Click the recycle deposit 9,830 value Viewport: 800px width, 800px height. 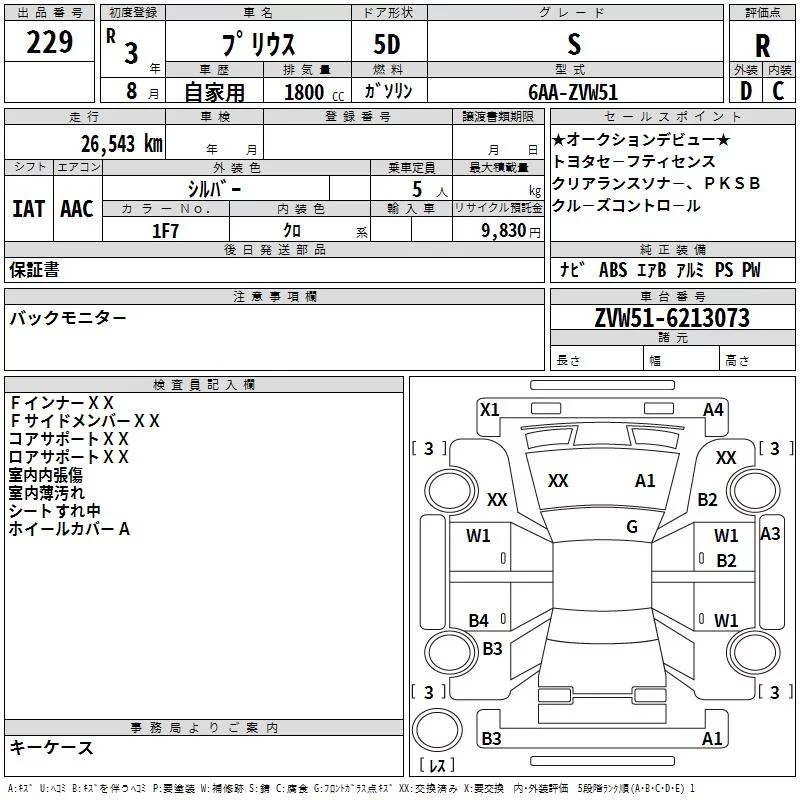tap(504, 231)
